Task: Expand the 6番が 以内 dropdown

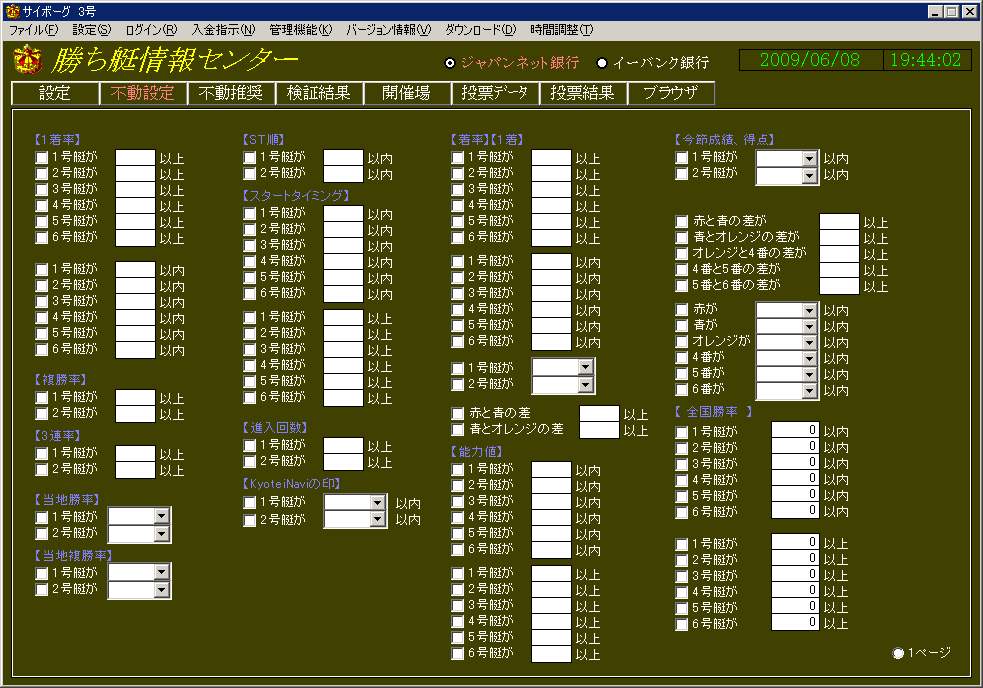Action: tap(809, 391)
